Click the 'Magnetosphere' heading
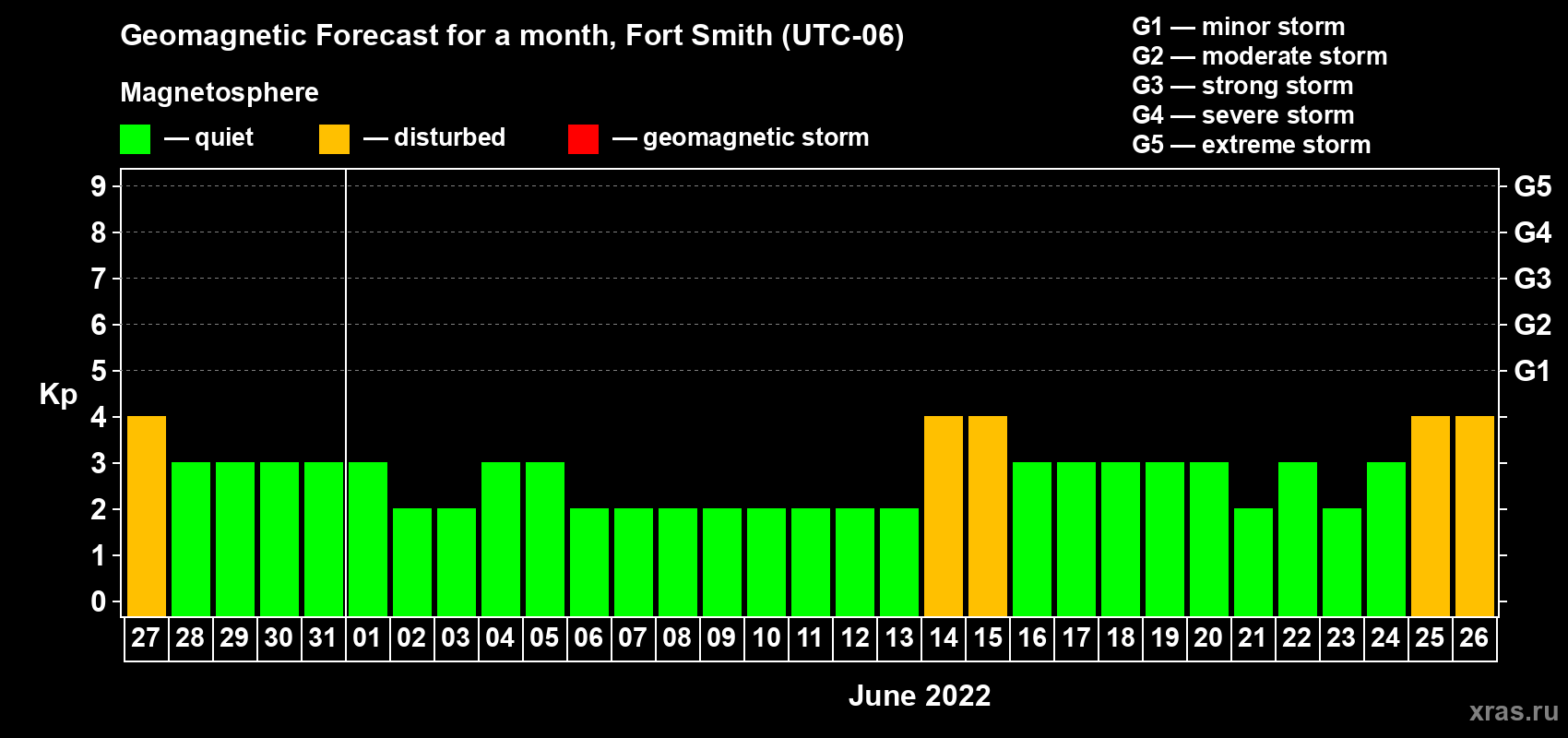Viewport: 1568px width, 738px height. pyautogui.click(x=220, y=92)
